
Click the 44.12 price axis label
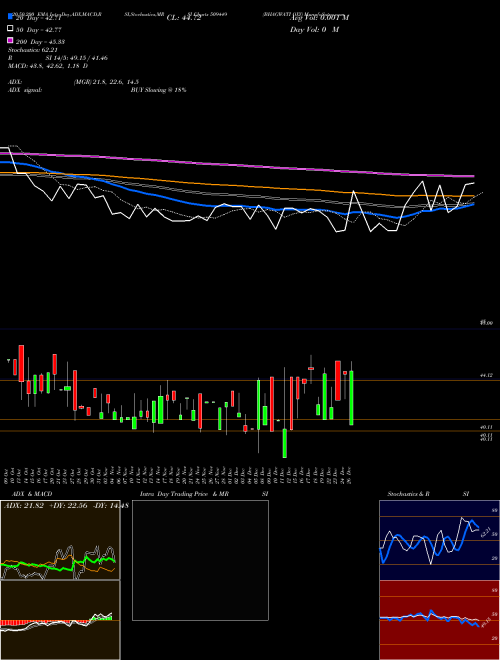[487, 375]
